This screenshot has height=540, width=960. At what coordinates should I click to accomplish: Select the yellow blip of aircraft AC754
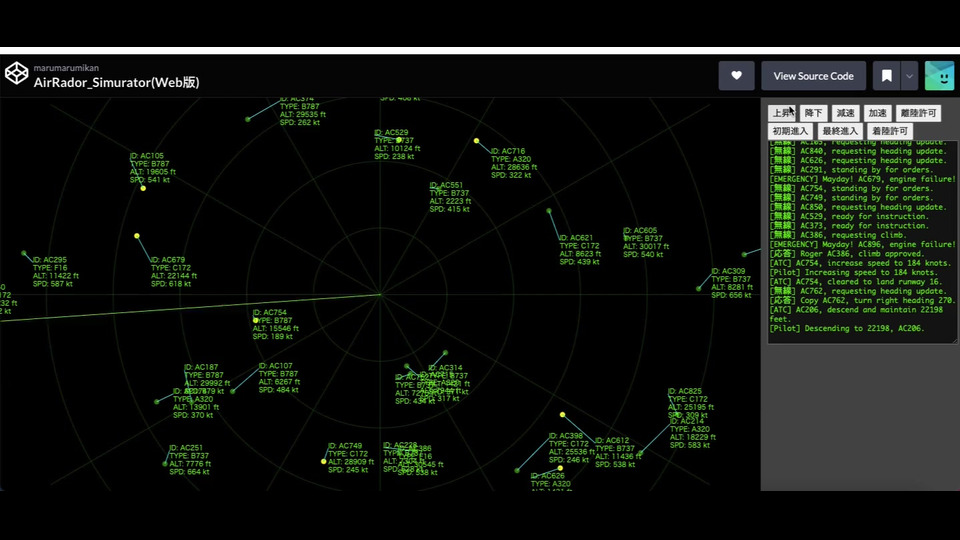click(x=256, y=320)
